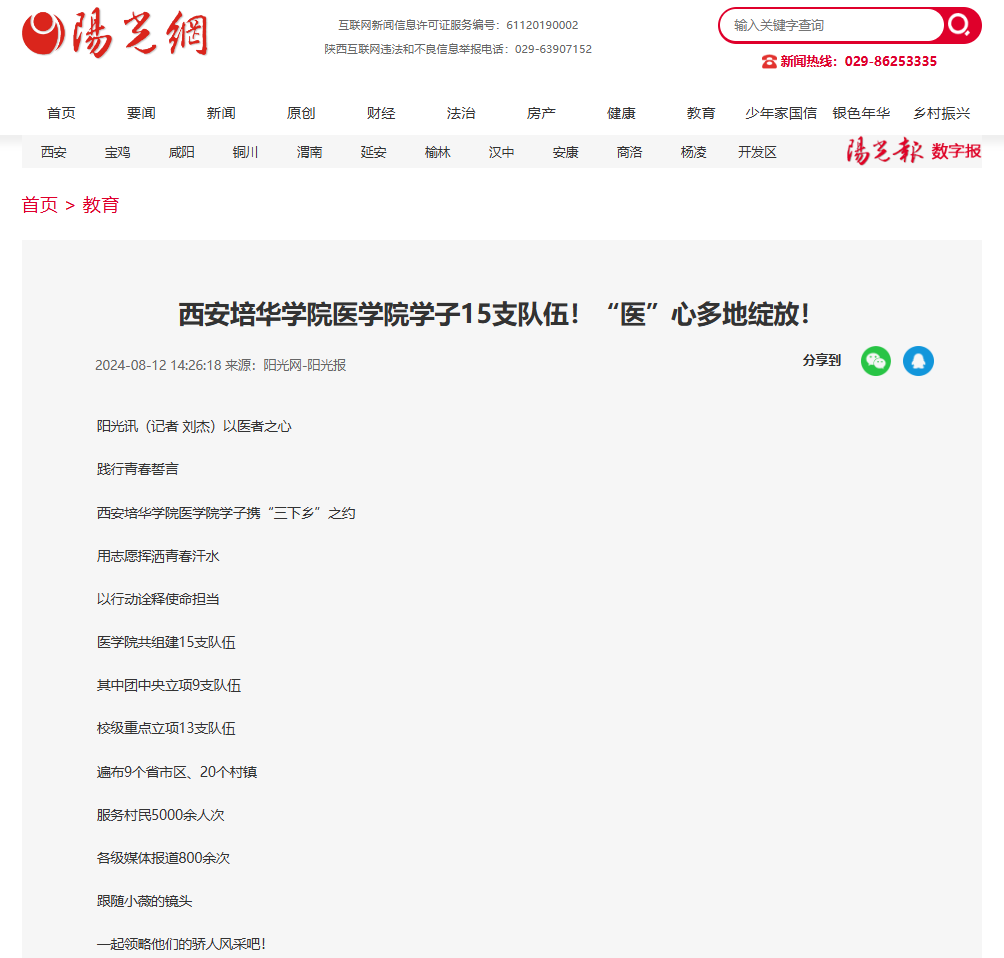This screenshot has width=1004, height=958.
Task: Click the red search magnifier icon
Action: point(960,25)
